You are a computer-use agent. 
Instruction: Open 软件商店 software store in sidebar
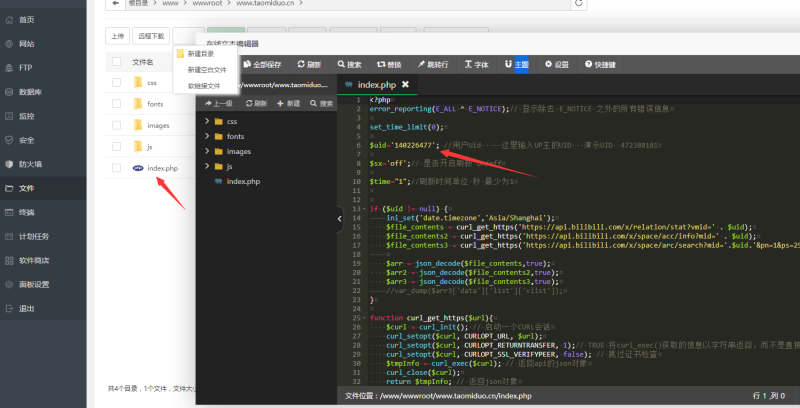tap(34, 261)
